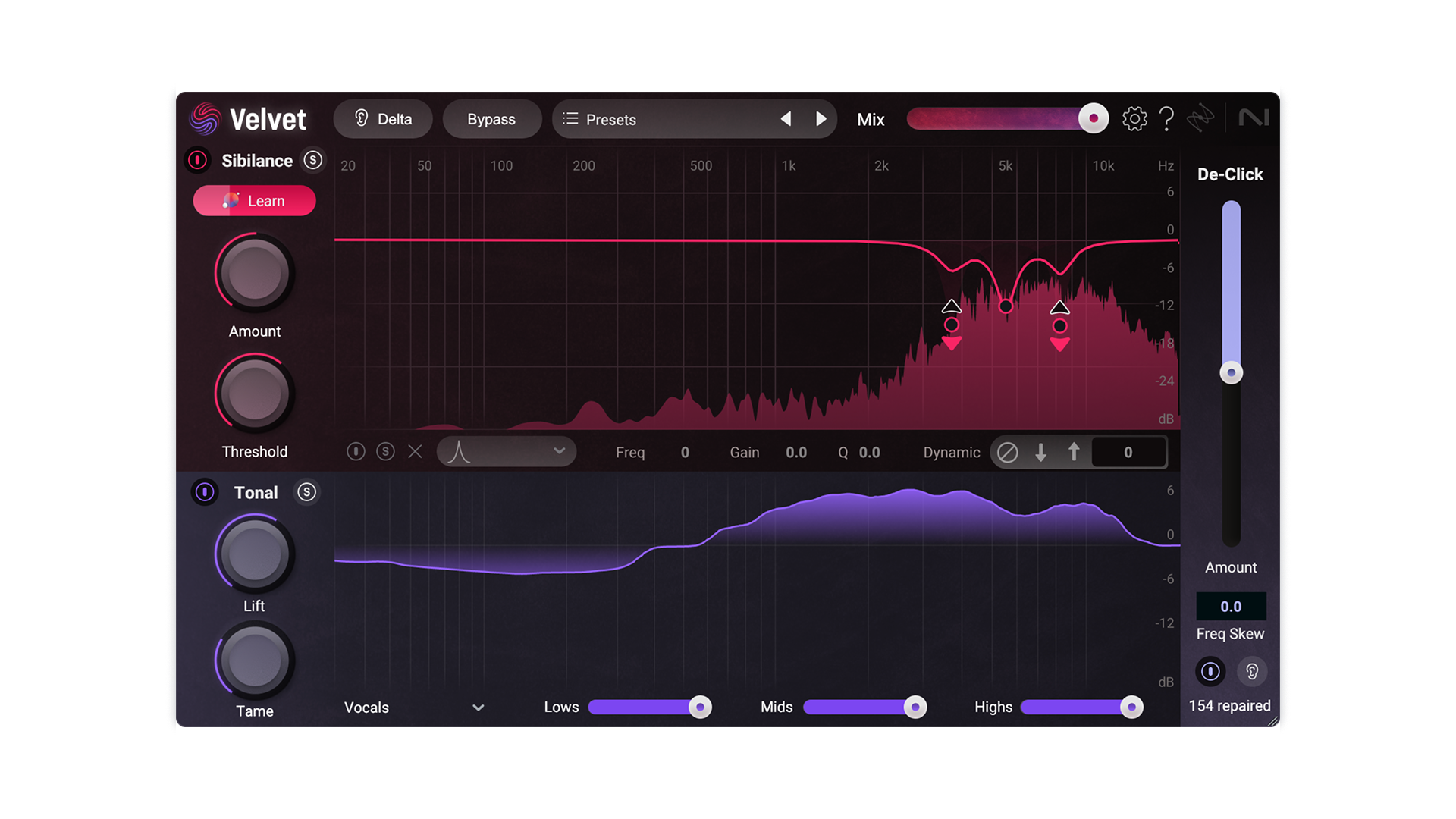Open the settings gear icon
The width and height of the screenshot is (1456, 819).
1134,119
